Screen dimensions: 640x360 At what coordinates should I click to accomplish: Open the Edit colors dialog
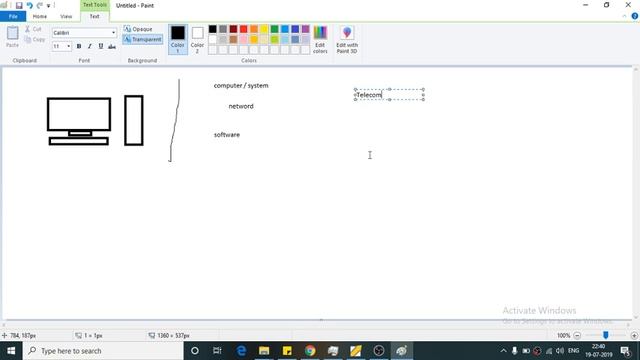[x=320, y=39]
